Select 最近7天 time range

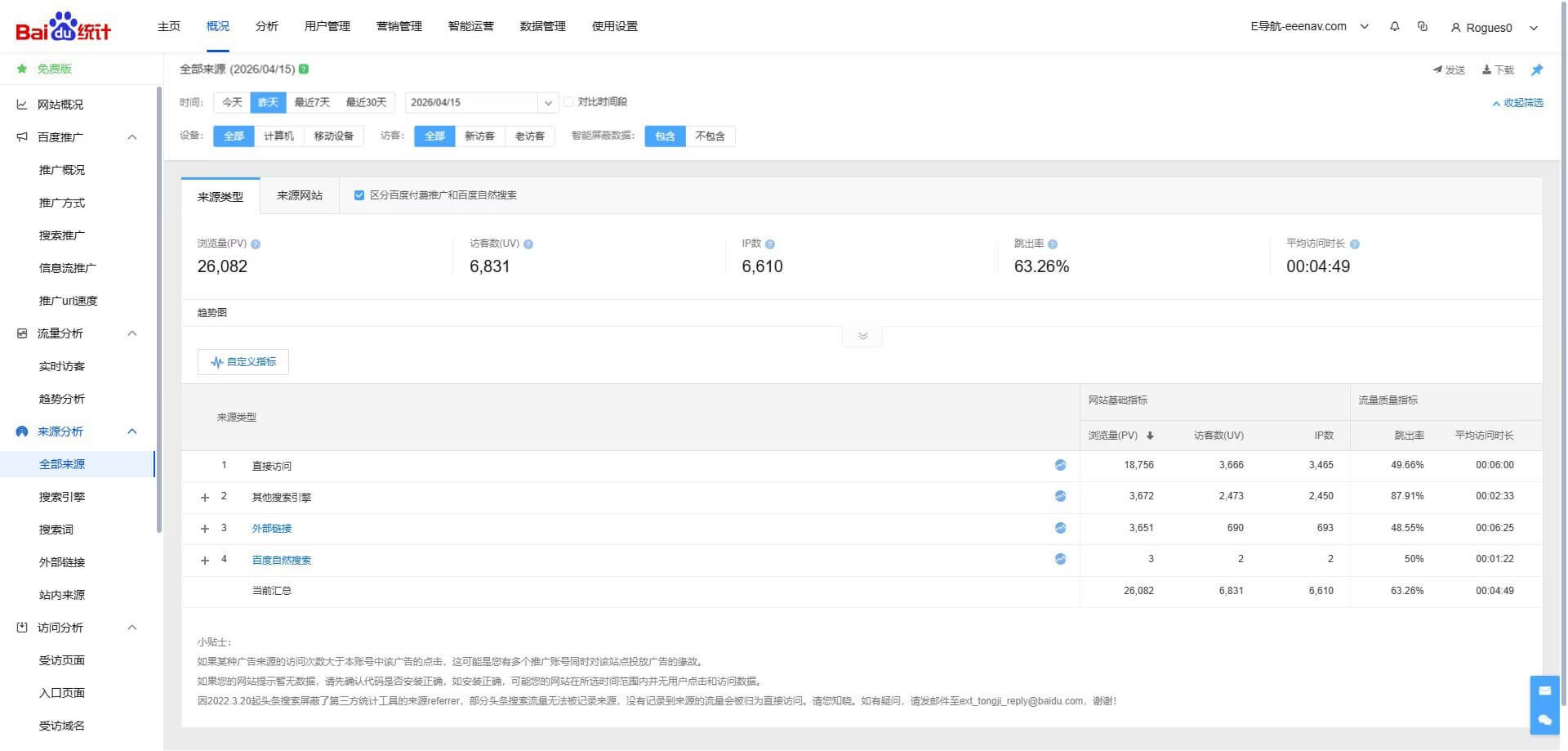(x=312, y=102)
